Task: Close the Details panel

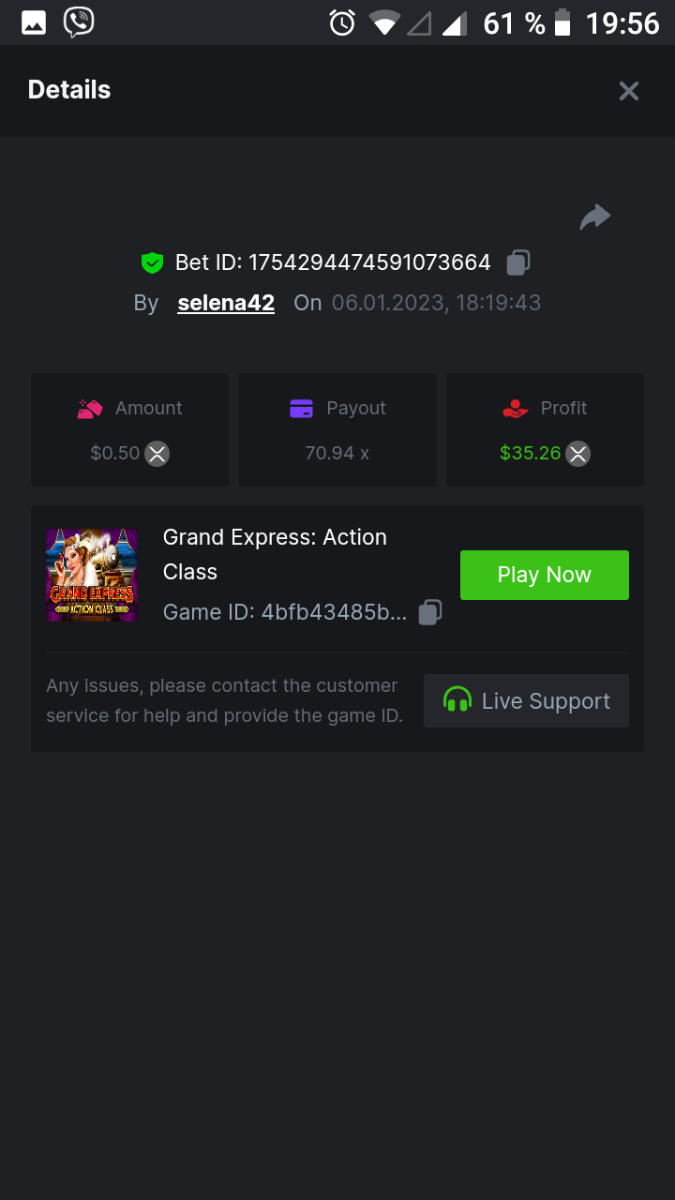Action: [x=629, y=91]
